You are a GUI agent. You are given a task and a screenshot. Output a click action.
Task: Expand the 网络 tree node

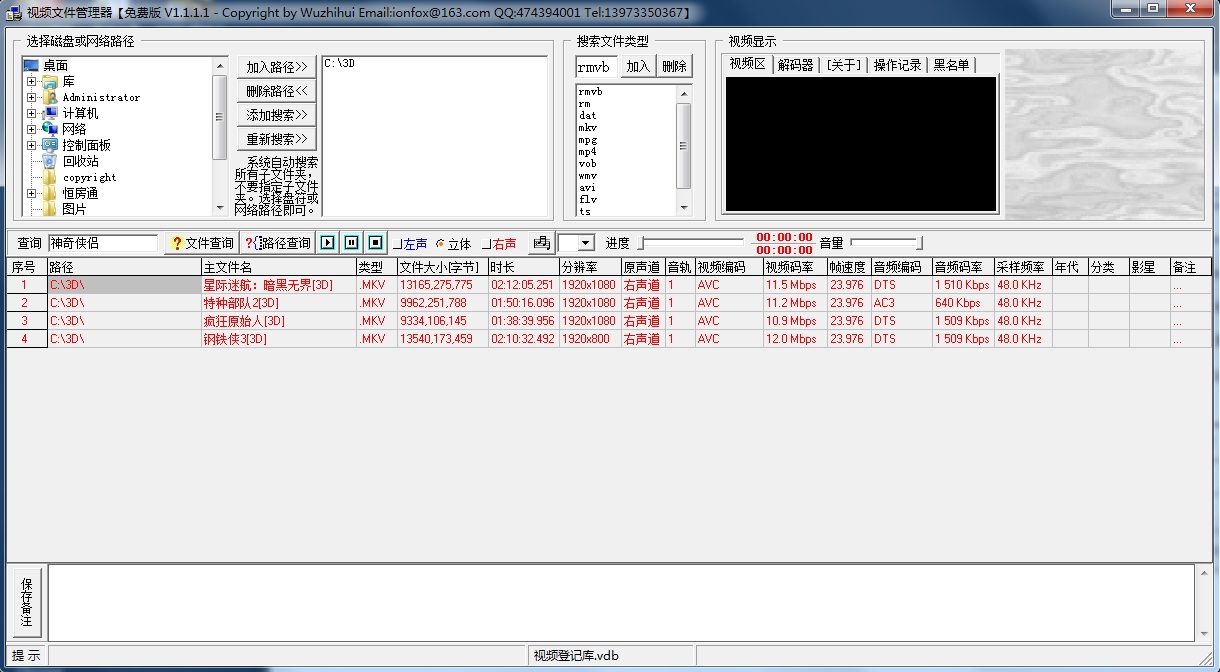(x=31, y=130)
